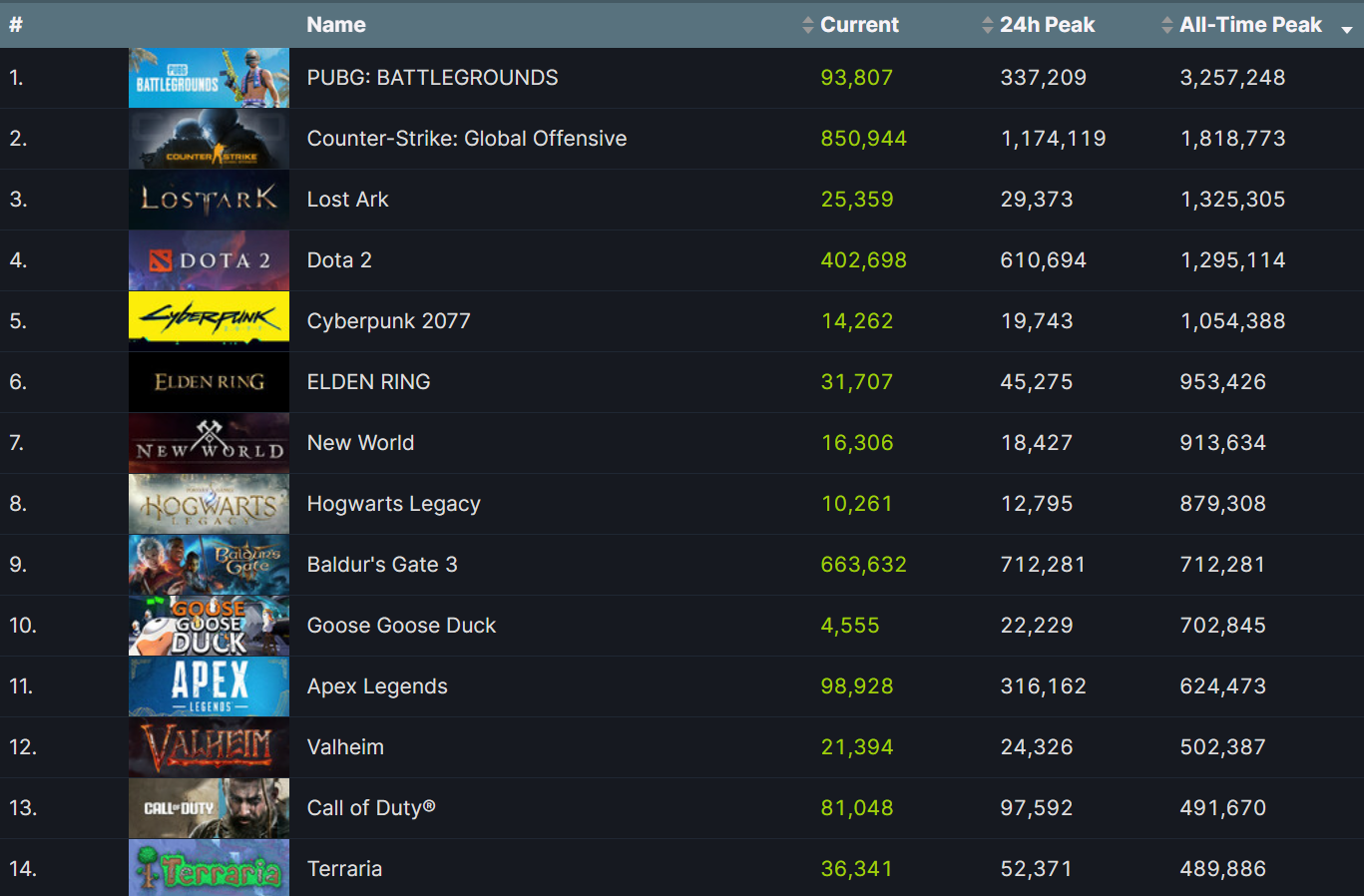Click the descending caret at the header's right end

coord(1347,30)
